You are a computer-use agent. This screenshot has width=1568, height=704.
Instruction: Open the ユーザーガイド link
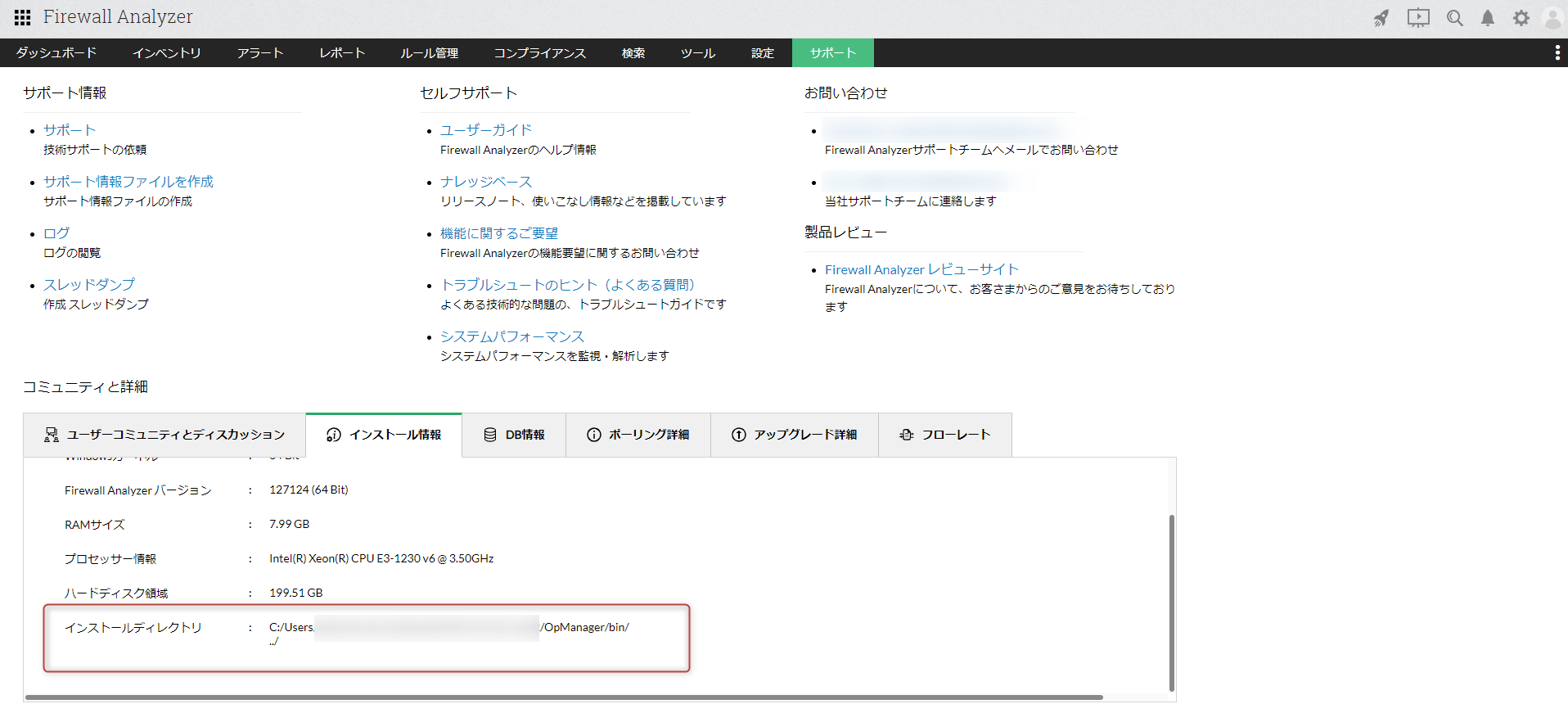coord(486,130)
